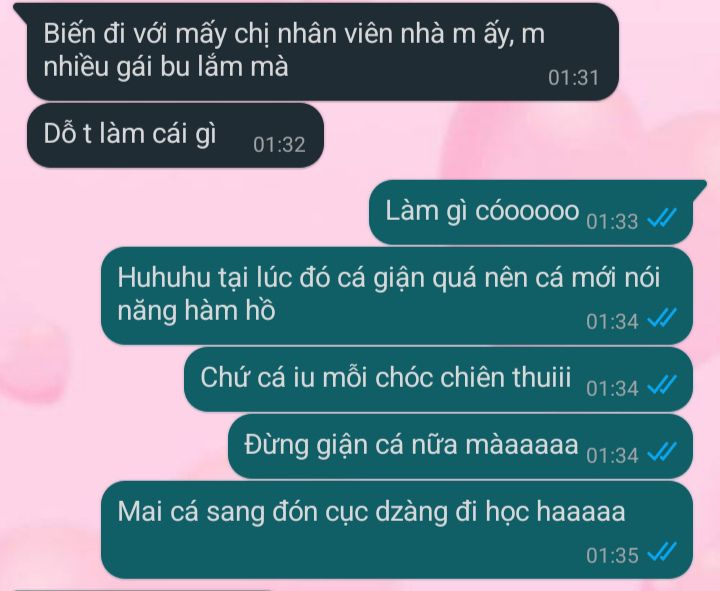Select the 'Làm gì cóooooo' message bubble
This screenshot has width=720, height=591.
coord(531,212)
